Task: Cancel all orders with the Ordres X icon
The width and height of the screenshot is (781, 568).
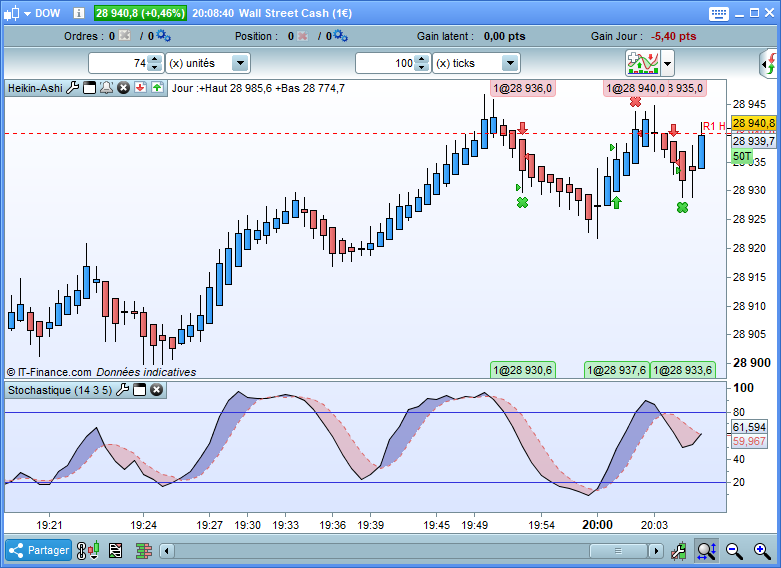Action: point(125,35)
